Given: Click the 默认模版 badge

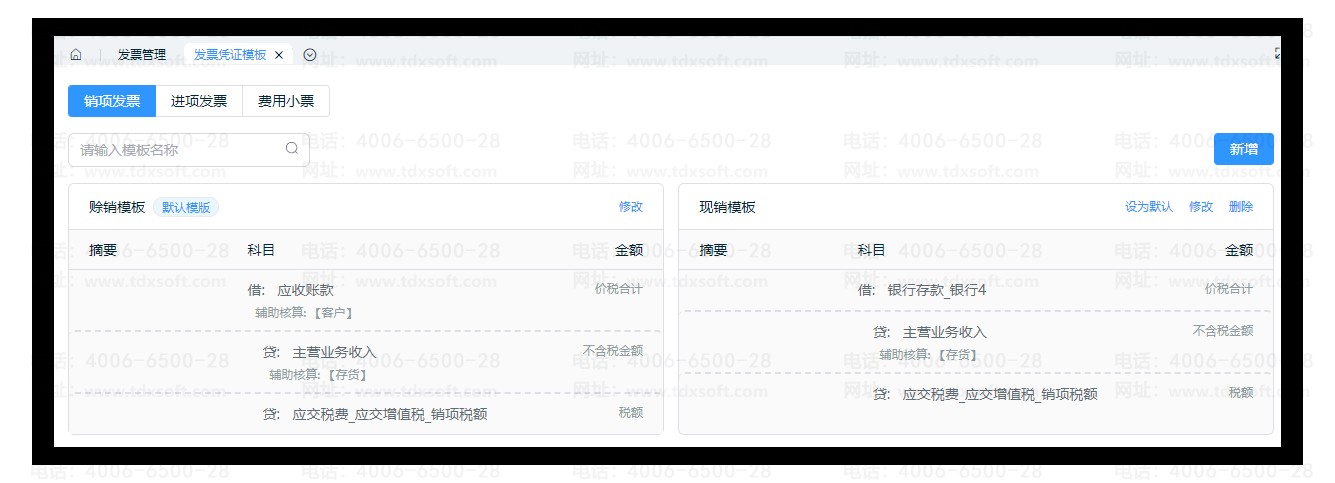Looking at the screenshot, I should 186,208.
